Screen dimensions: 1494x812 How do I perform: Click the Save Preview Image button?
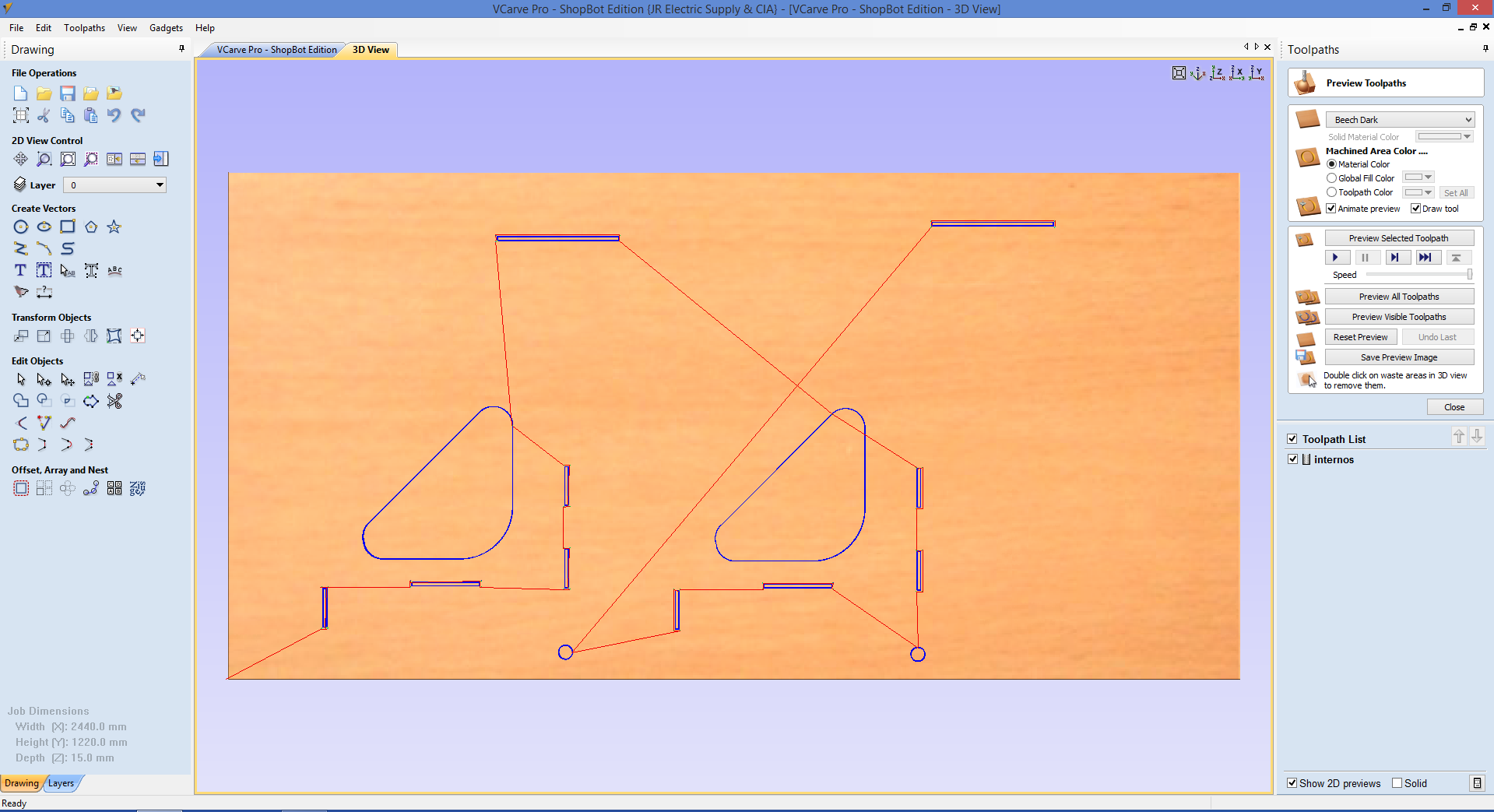pyautogui.click(x=1399, y=357)
